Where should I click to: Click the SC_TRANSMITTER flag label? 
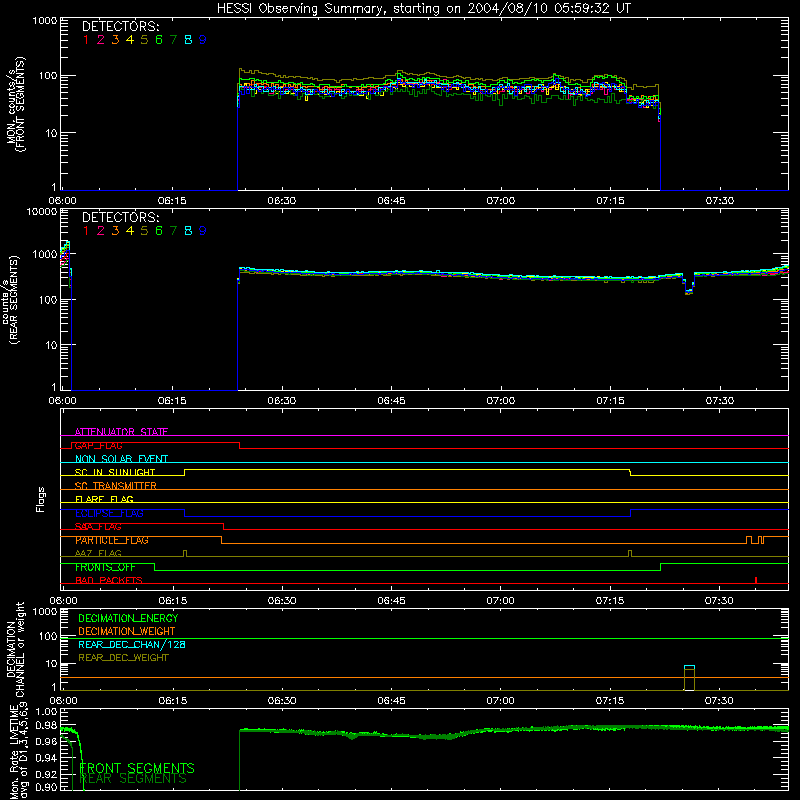[116, 486]
